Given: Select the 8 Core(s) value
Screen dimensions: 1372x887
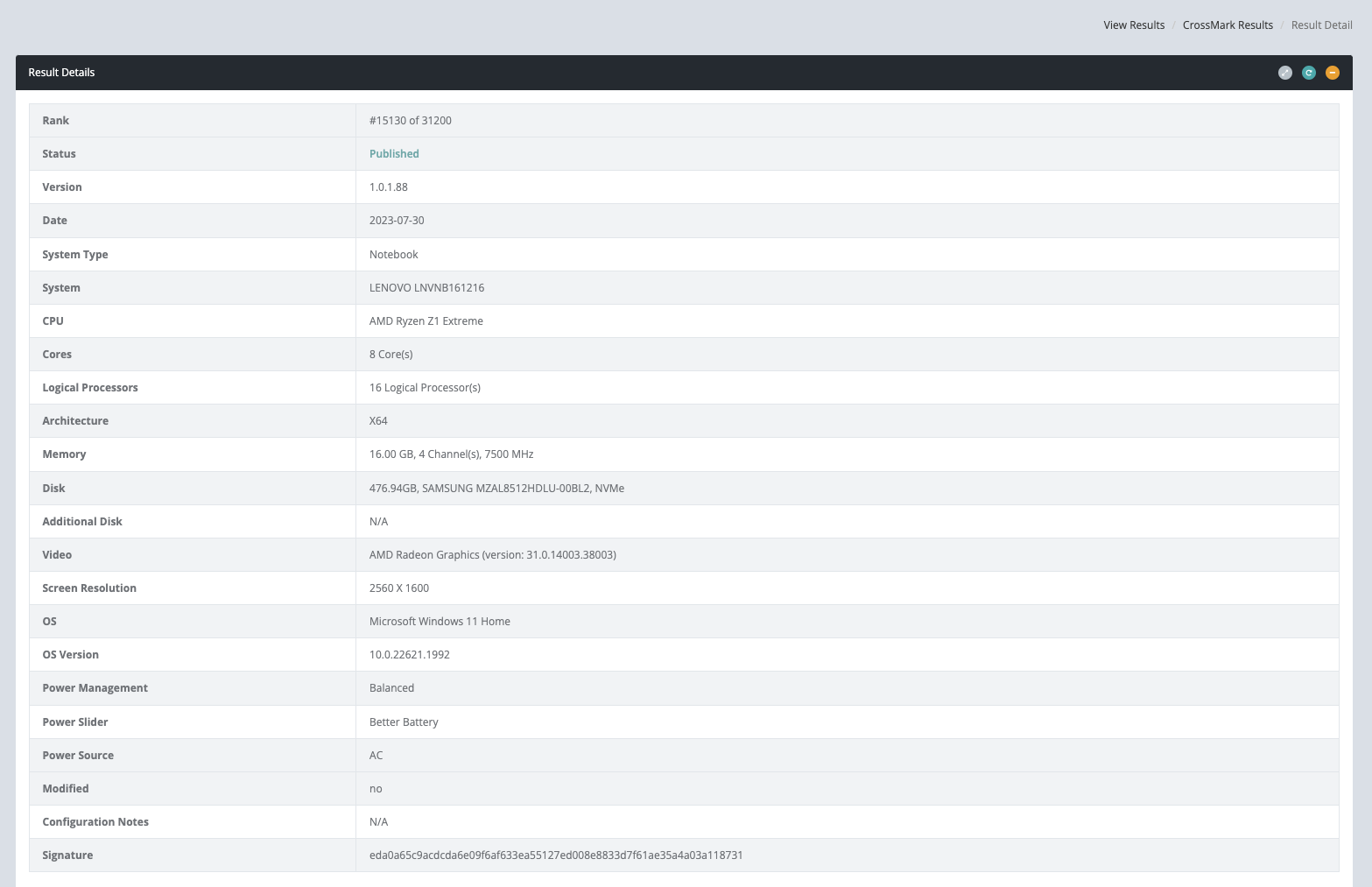Looking at the screenshot, I should click(390, 355).
